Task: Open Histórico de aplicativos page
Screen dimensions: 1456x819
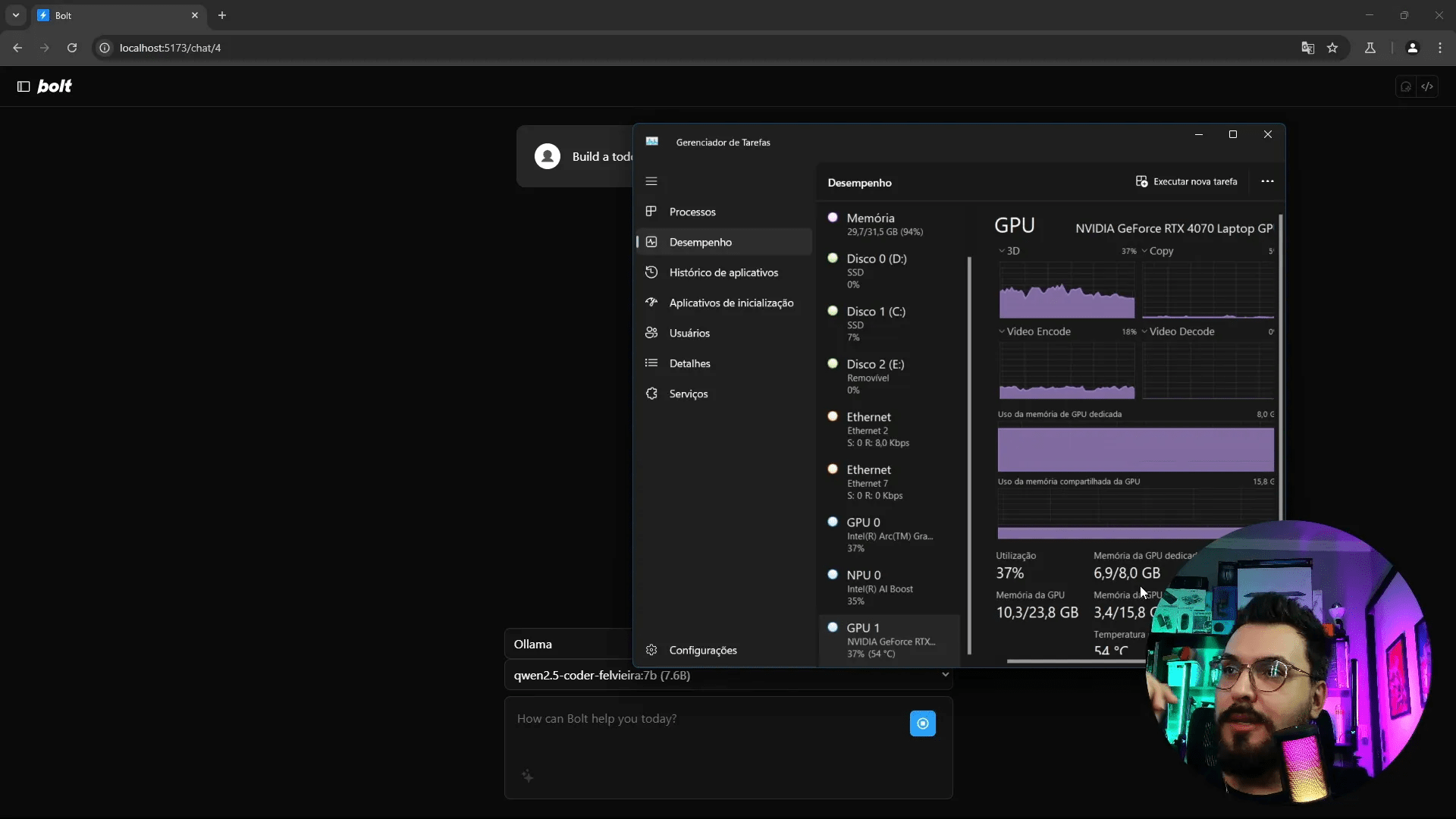Action: (x=724, y=272)
